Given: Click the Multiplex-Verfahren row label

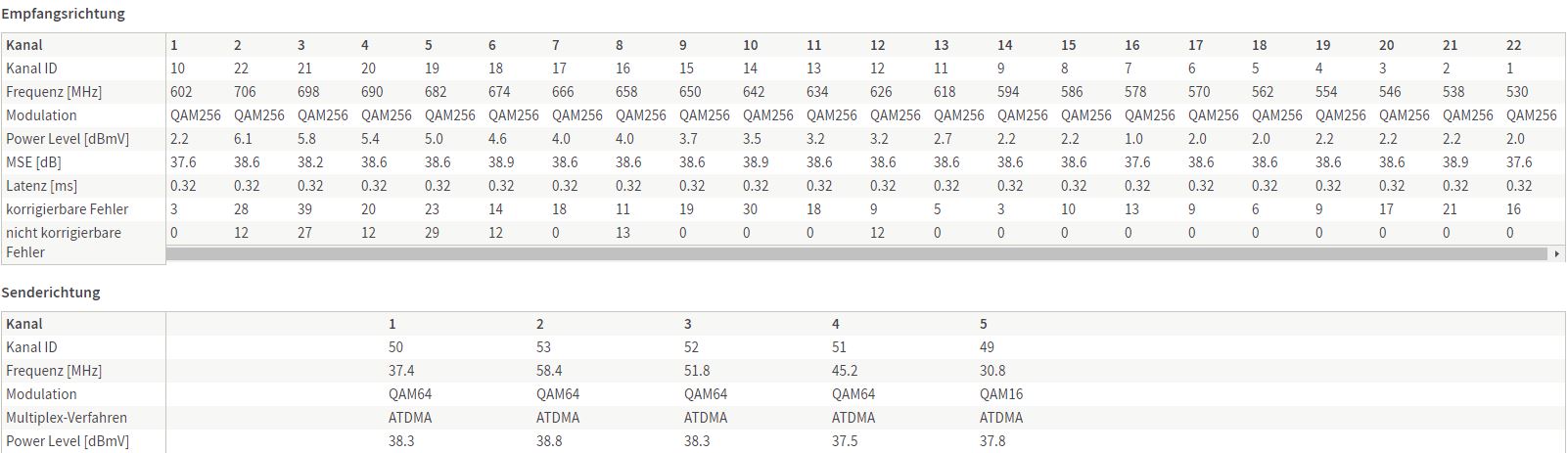Looking at the screenshot, I should pyautogui.click(x=67, y=418).
